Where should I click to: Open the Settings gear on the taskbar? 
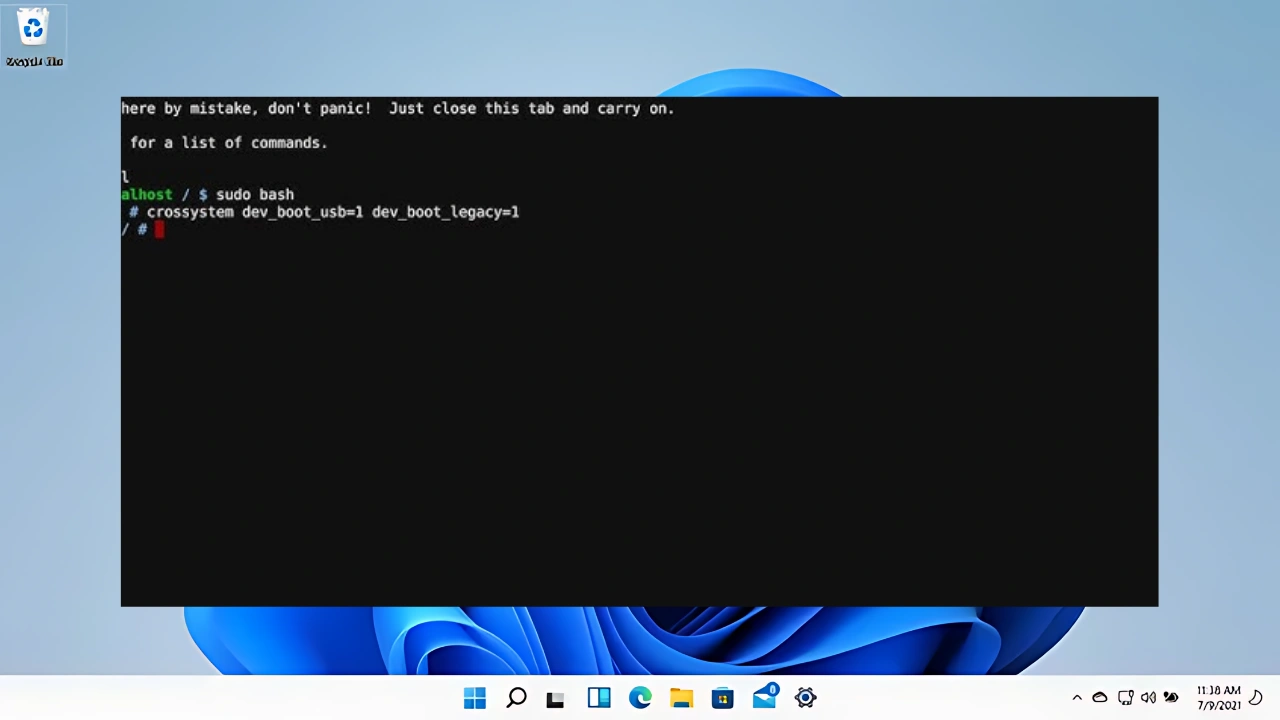(805, 698)
